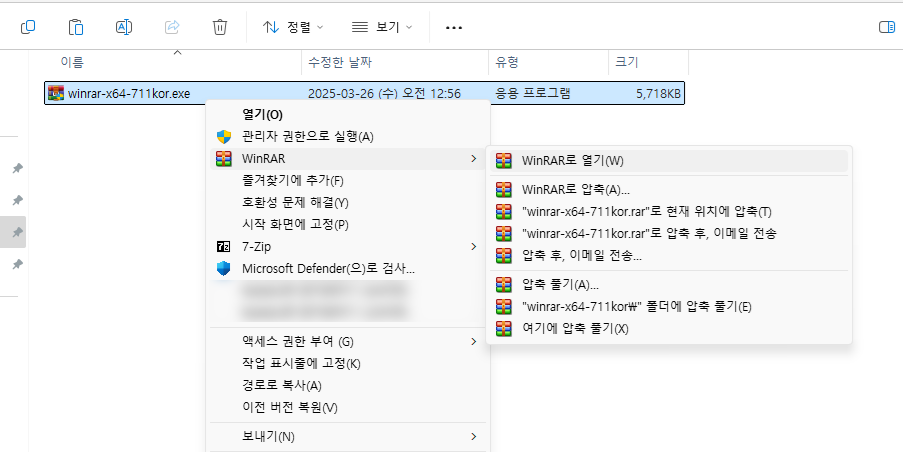Expand the 7-Zip submenu arrow

point(473,246)
